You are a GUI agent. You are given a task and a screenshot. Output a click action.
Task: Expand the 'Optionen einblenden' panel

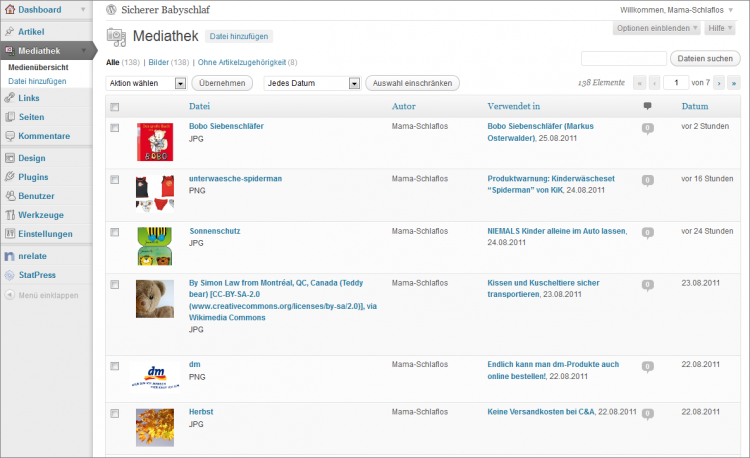[656, 28]
